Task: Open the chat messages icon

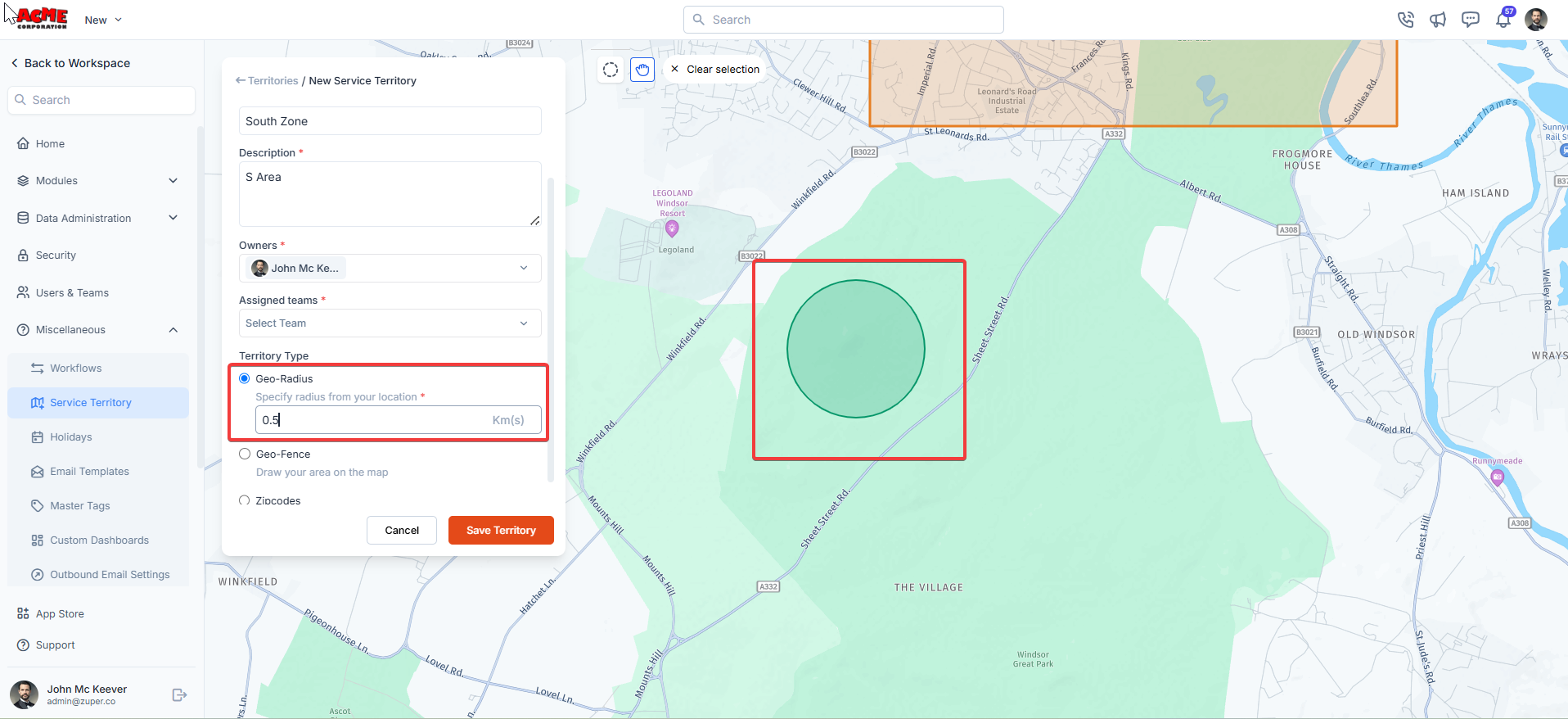Action: coord(1471,20)
